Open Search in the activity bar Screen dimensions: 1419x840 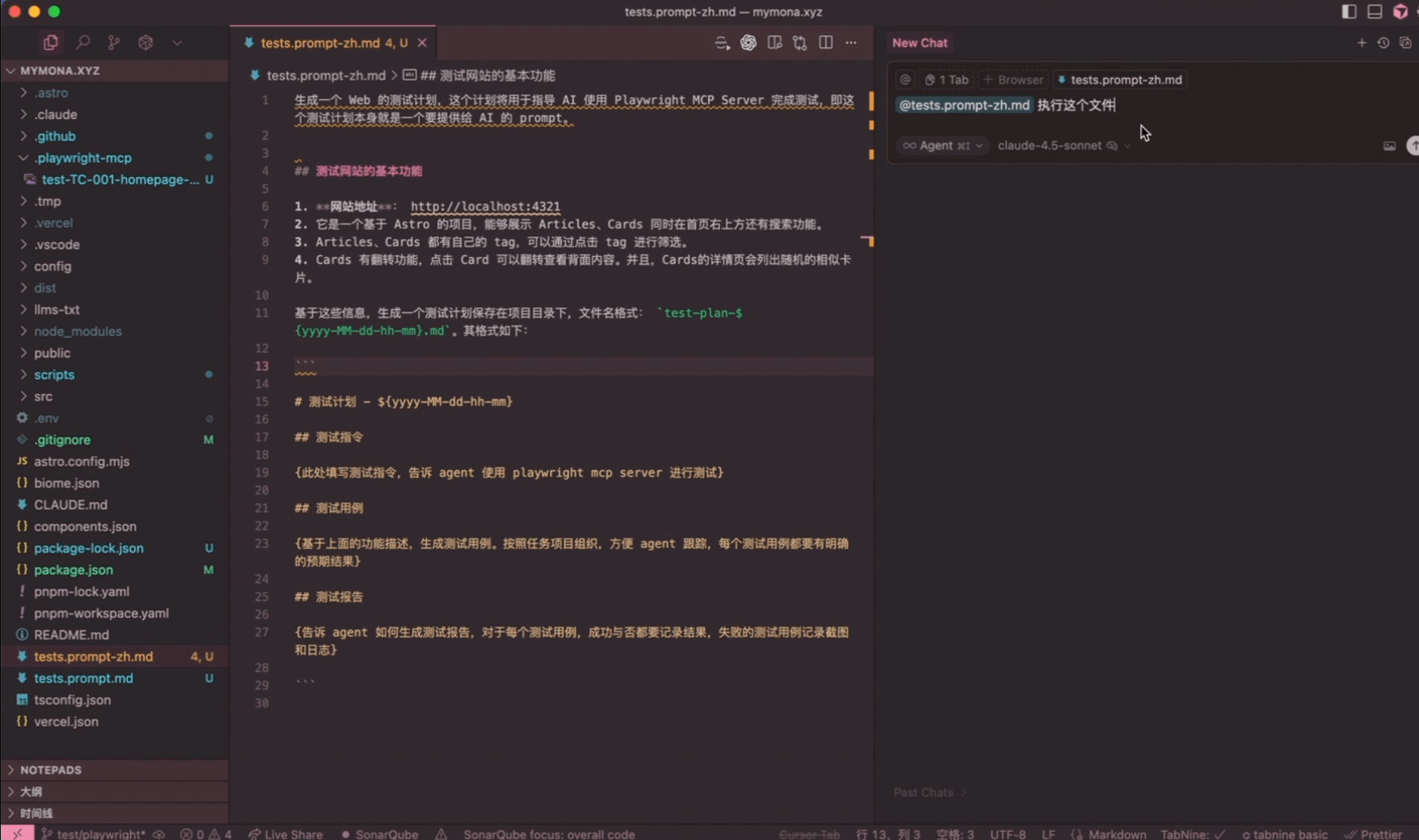click(x=83, y=43)
